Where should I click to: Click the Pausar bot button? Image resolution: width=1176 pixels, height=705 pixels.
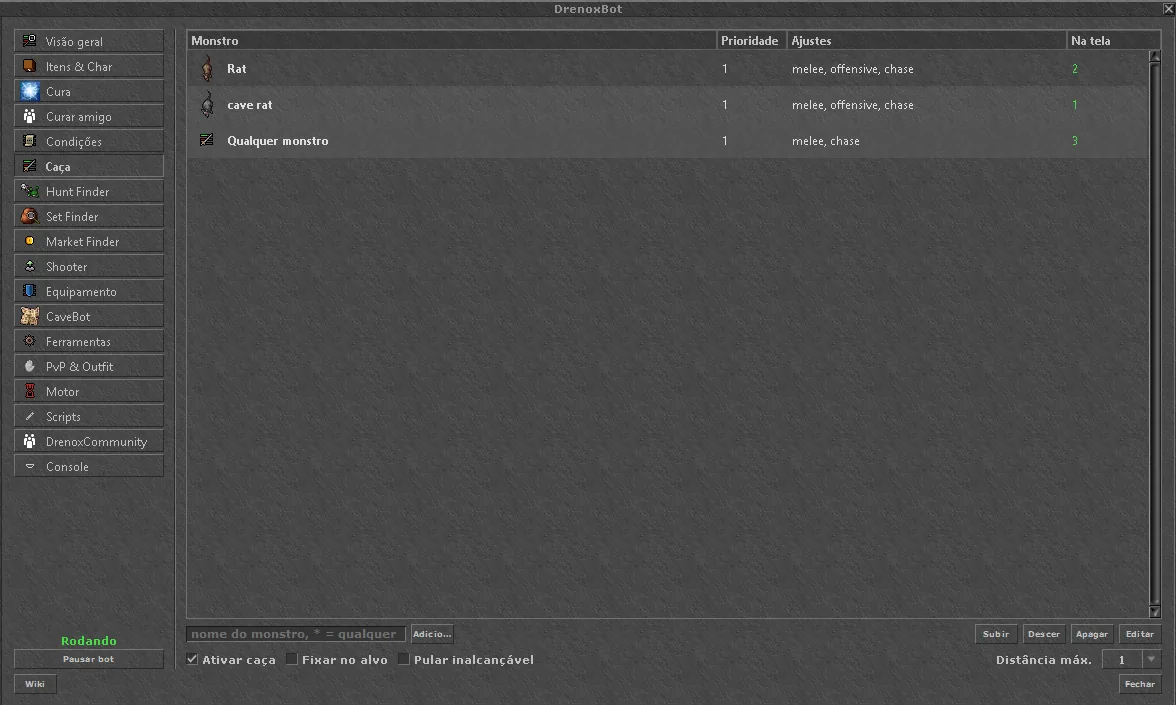click(x=88, y=658)
